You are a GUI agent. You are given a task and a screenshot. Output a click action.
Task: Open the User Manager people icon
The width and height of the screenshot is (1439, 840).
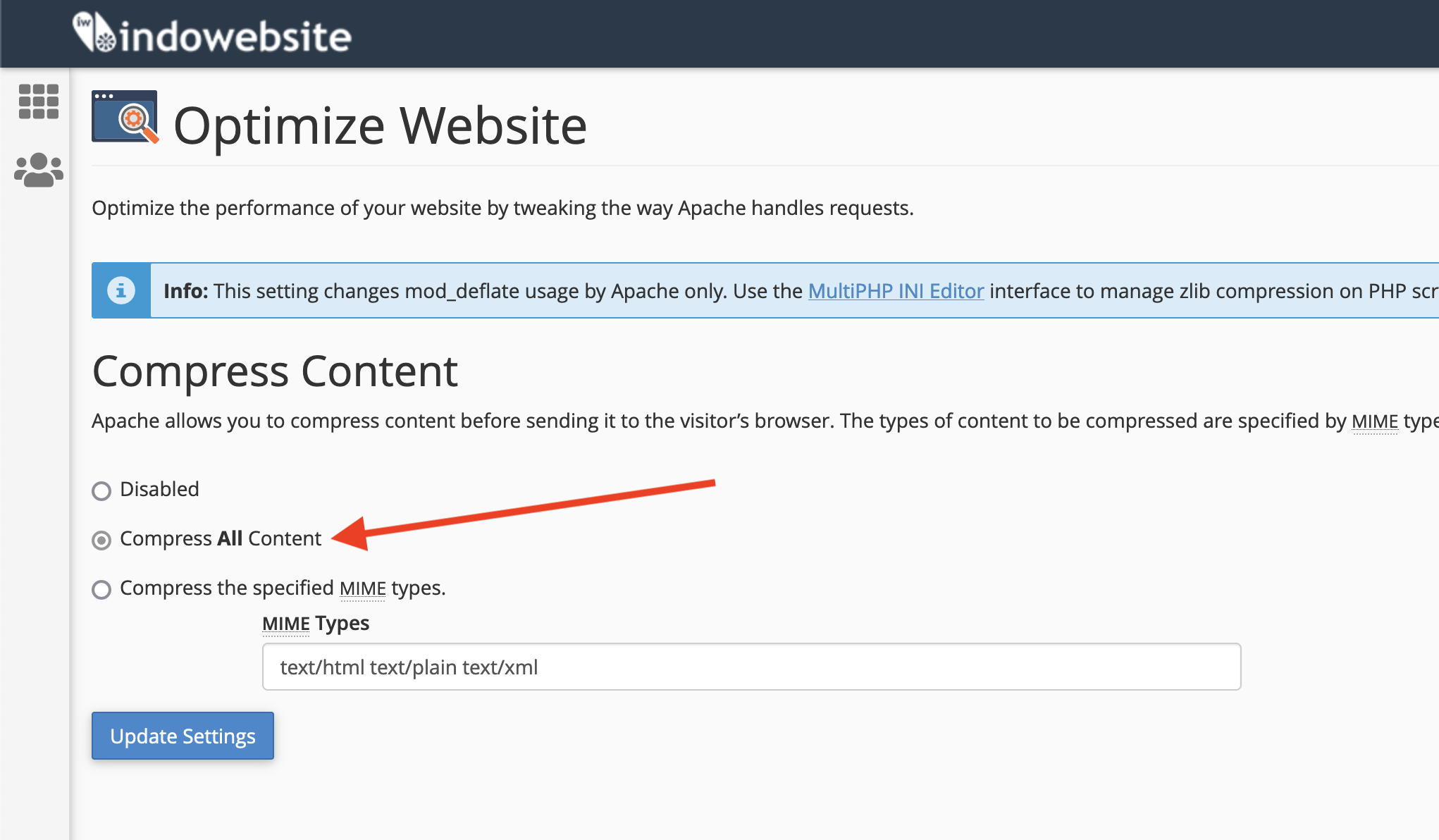(39, 171)
